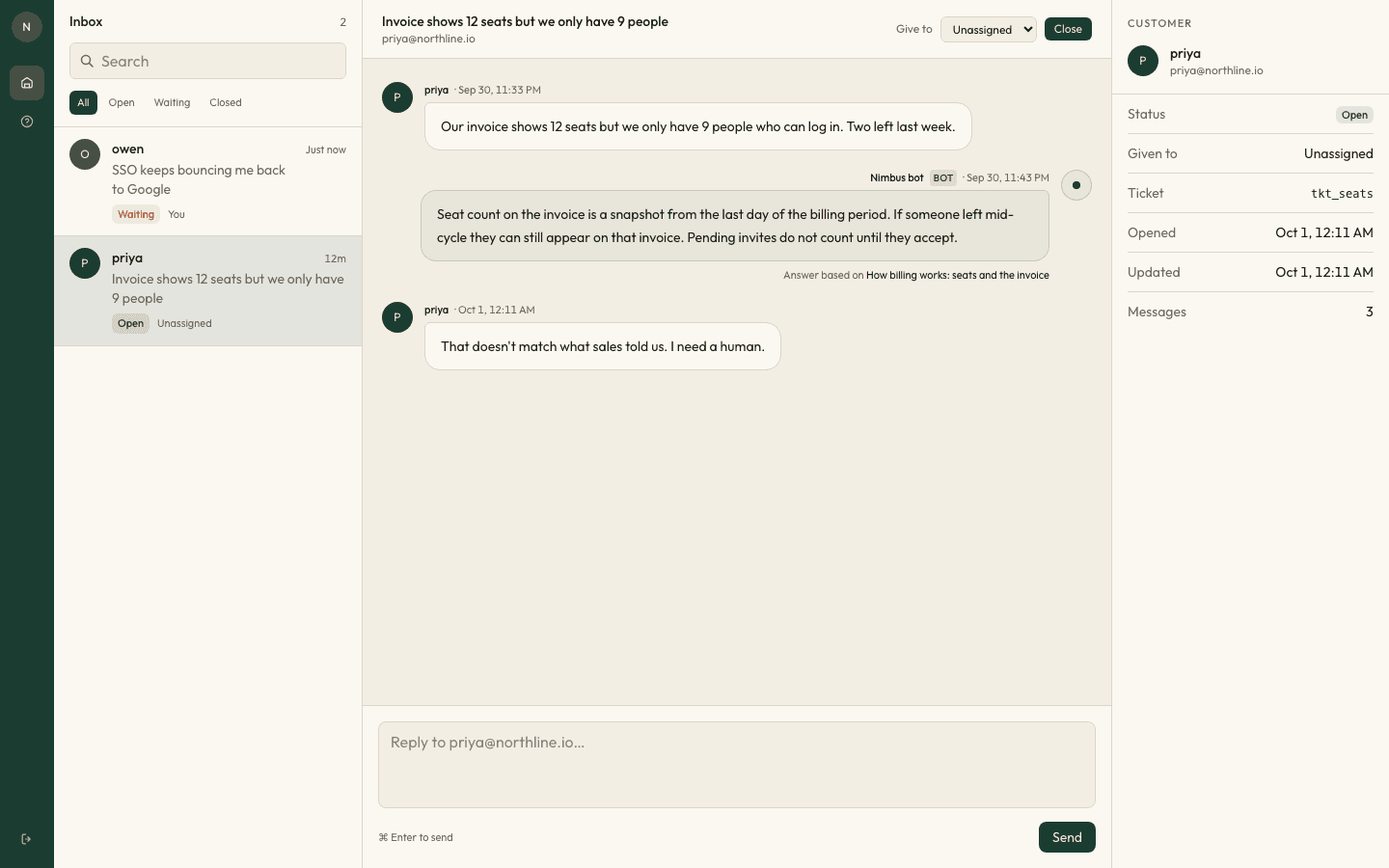Click the 'Just now' timestamp on owen's ticket
This screenshot has height=868, width=1389.
click(x=326, y=149)
